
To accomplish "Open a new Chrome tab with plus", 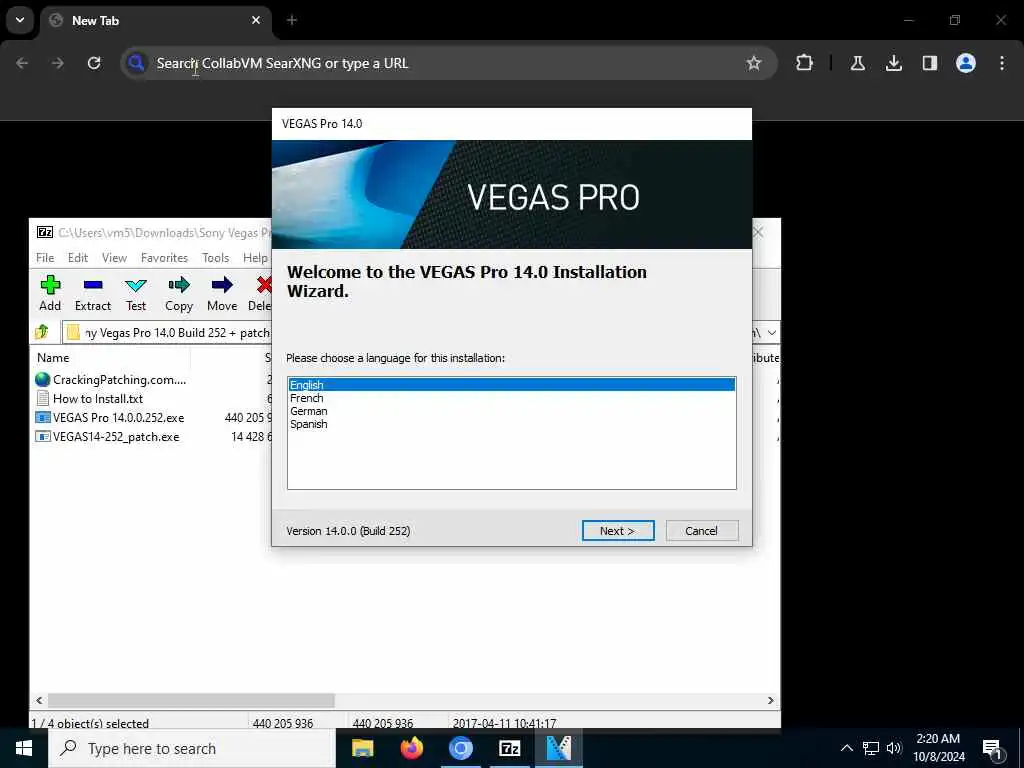I will pyautogui.click(x=292, y=20).
